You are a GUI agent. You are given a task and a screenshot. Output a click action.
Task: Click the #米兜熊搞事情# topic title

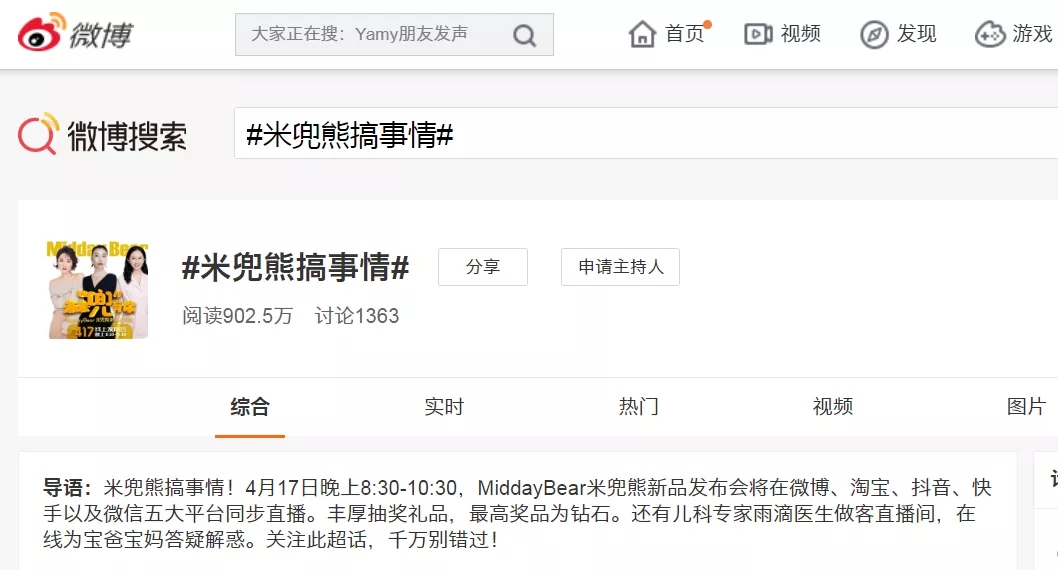[295, 268]
